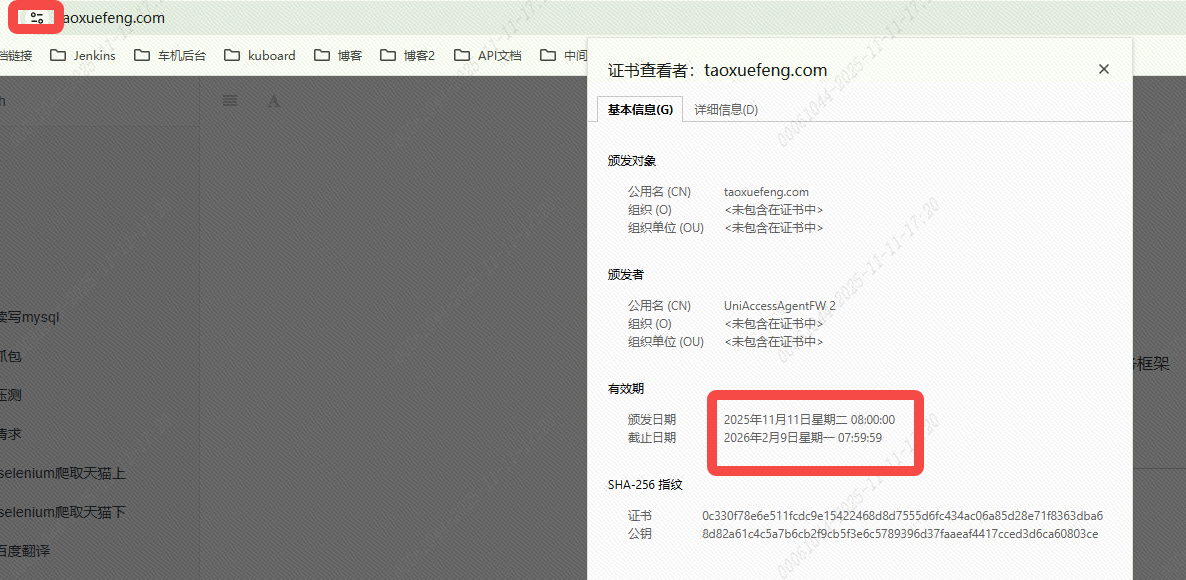Select the 基本信息(G) tab

click(640, 110)
